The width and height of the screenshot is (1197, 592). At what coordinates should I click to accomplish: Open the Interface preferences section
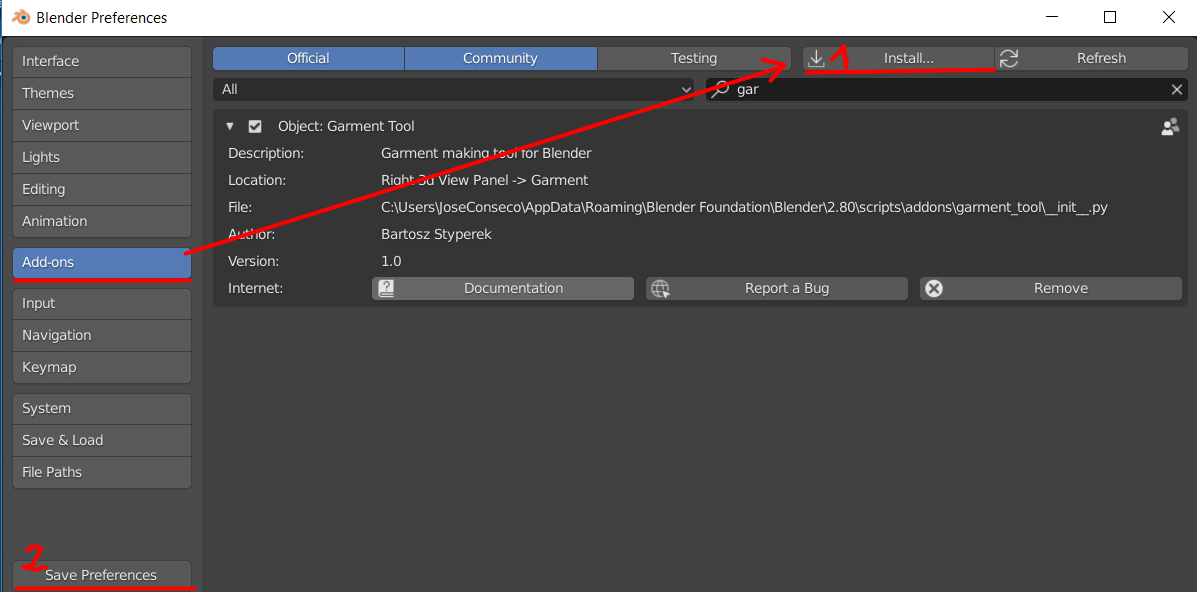pyautogui.click(x=102, y=61)
